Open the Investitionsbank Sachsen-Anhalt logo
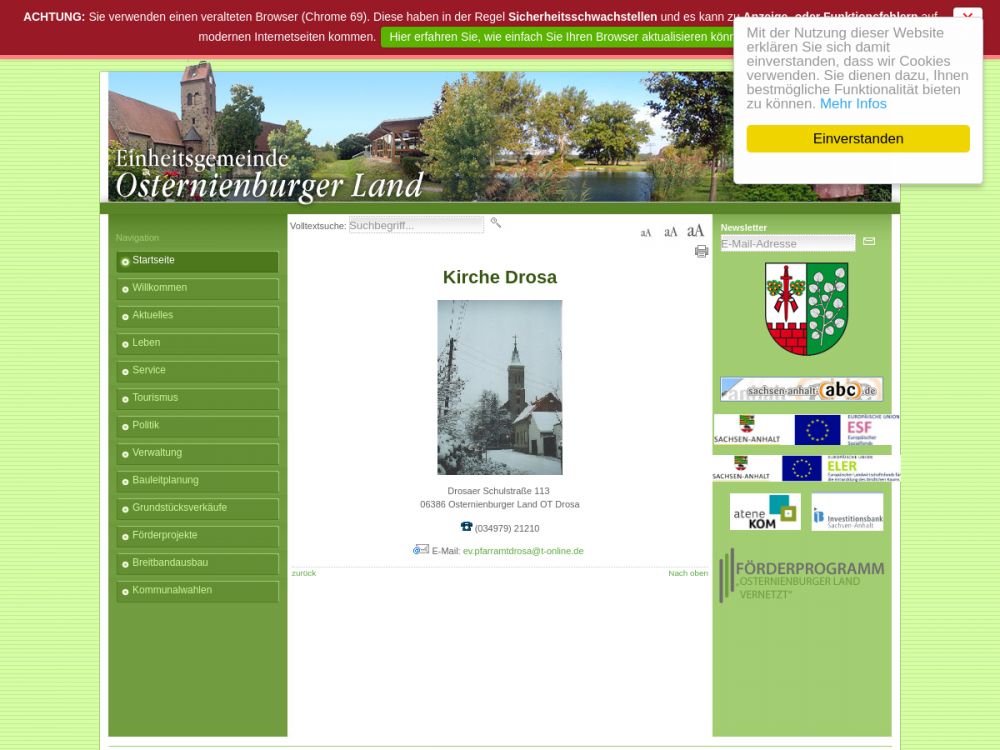This screenshot has height=750, width=1000. [x=847, y=511]
